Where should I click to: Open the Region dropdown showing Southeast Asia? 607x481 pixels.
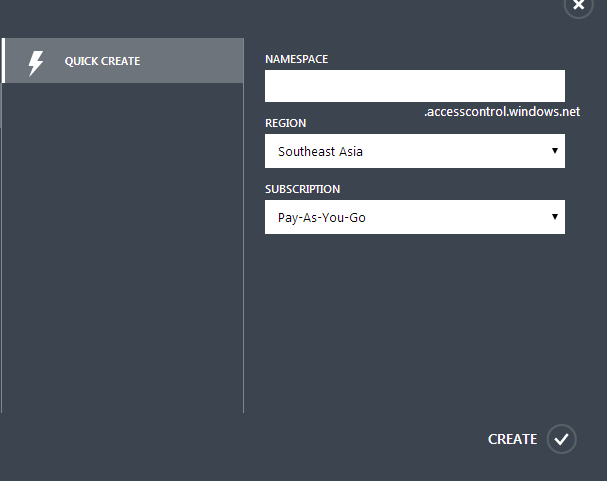[x=415, y=151]
